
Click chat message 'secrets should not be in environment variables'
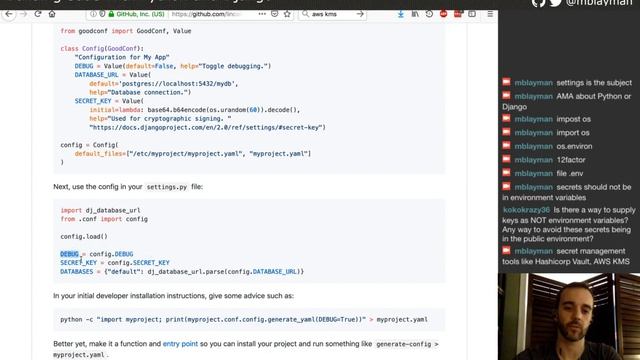567,192
